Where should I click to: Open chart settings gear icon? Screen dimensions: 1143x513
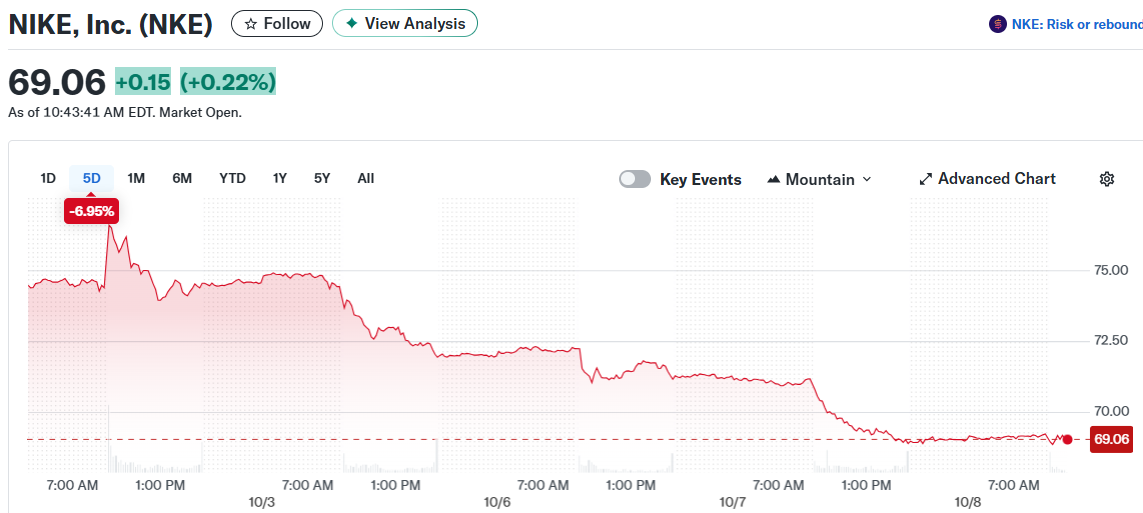1107,179
